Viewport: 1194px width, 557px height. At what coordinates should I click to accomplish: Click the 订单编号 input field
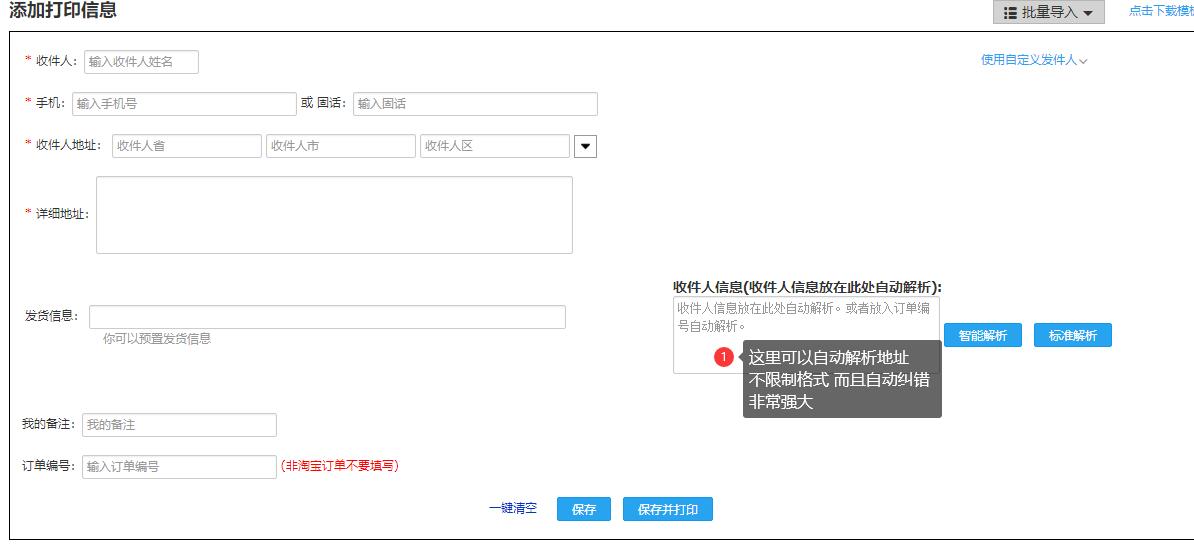pos(179,467)
